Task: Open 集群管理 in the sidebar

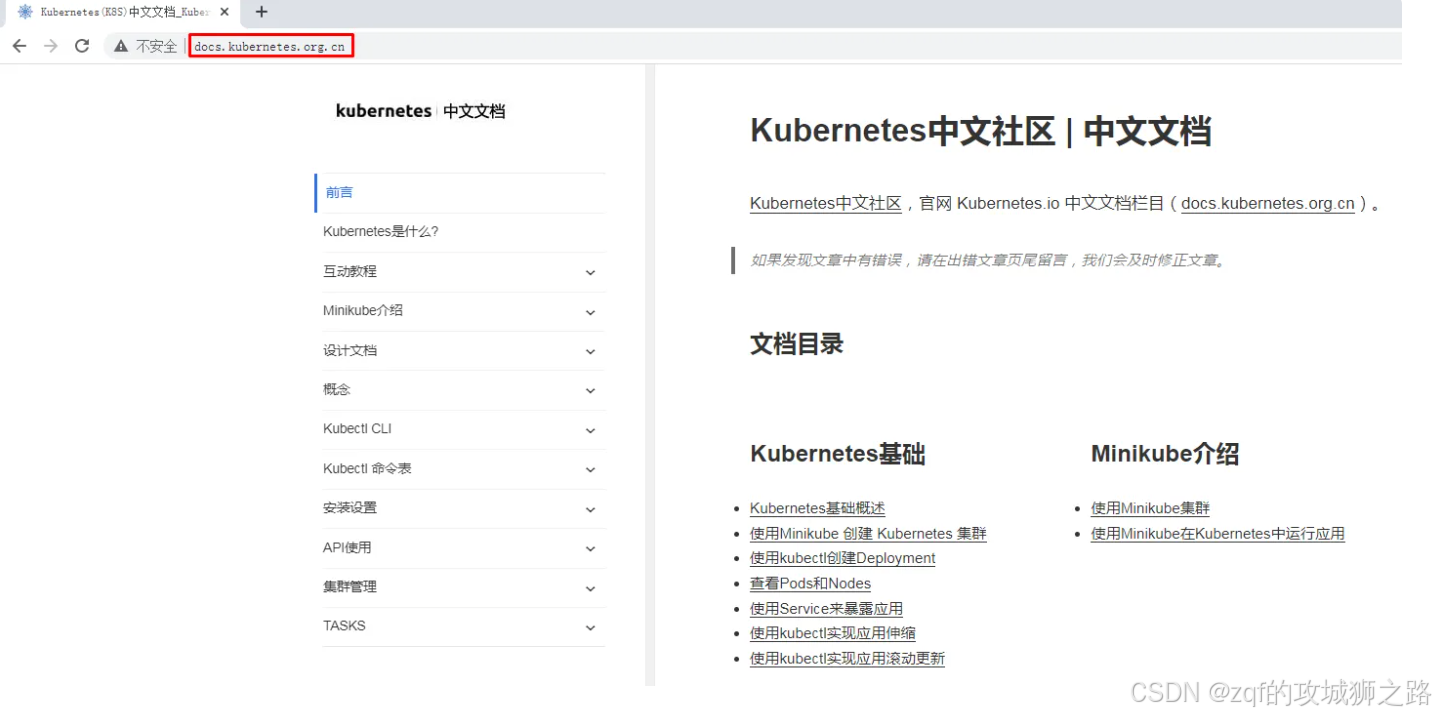Action: (x=350, y=586)
